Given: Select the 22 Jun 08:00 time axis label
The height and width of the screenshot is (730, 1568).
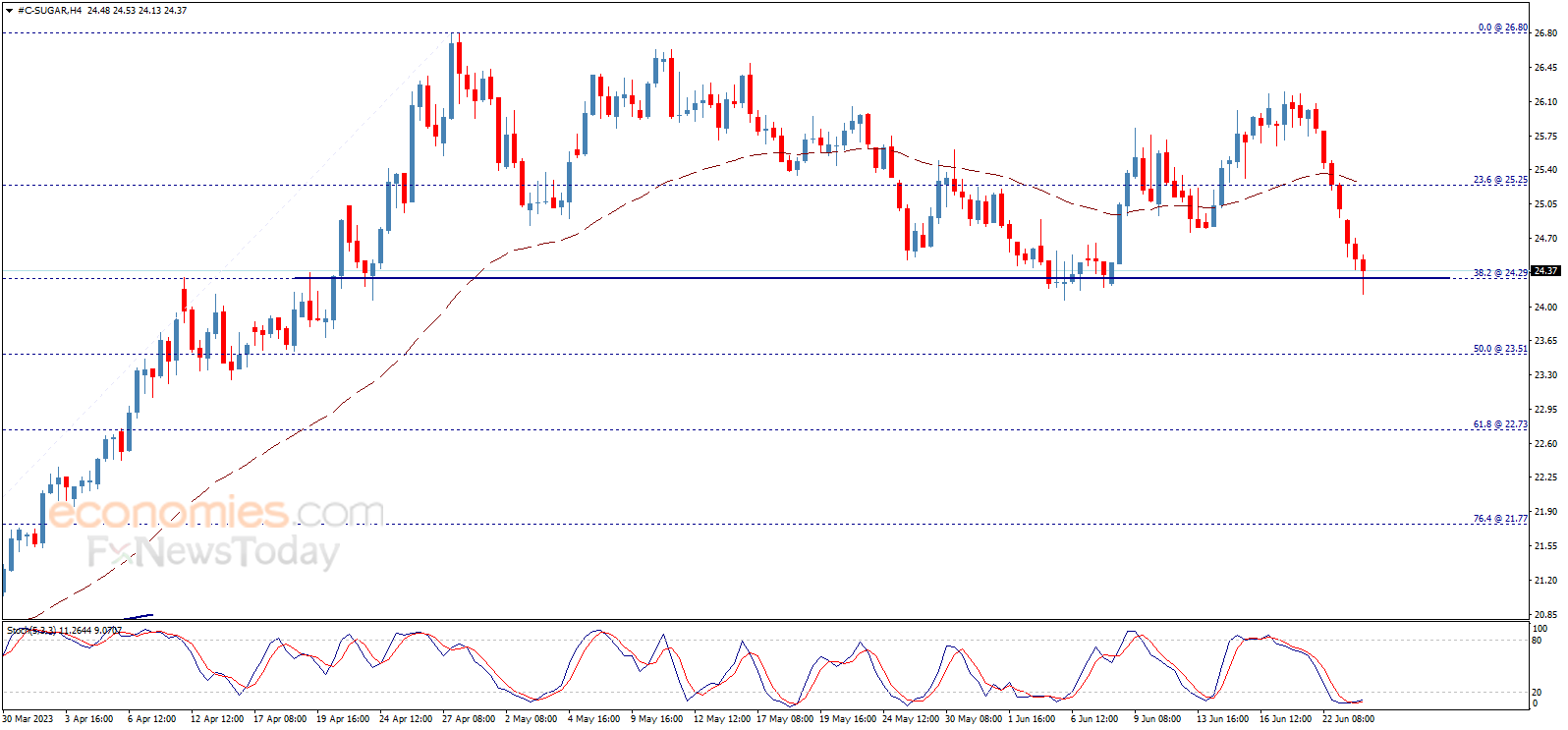Looking at the screenshot, I should click(1348, 719).
